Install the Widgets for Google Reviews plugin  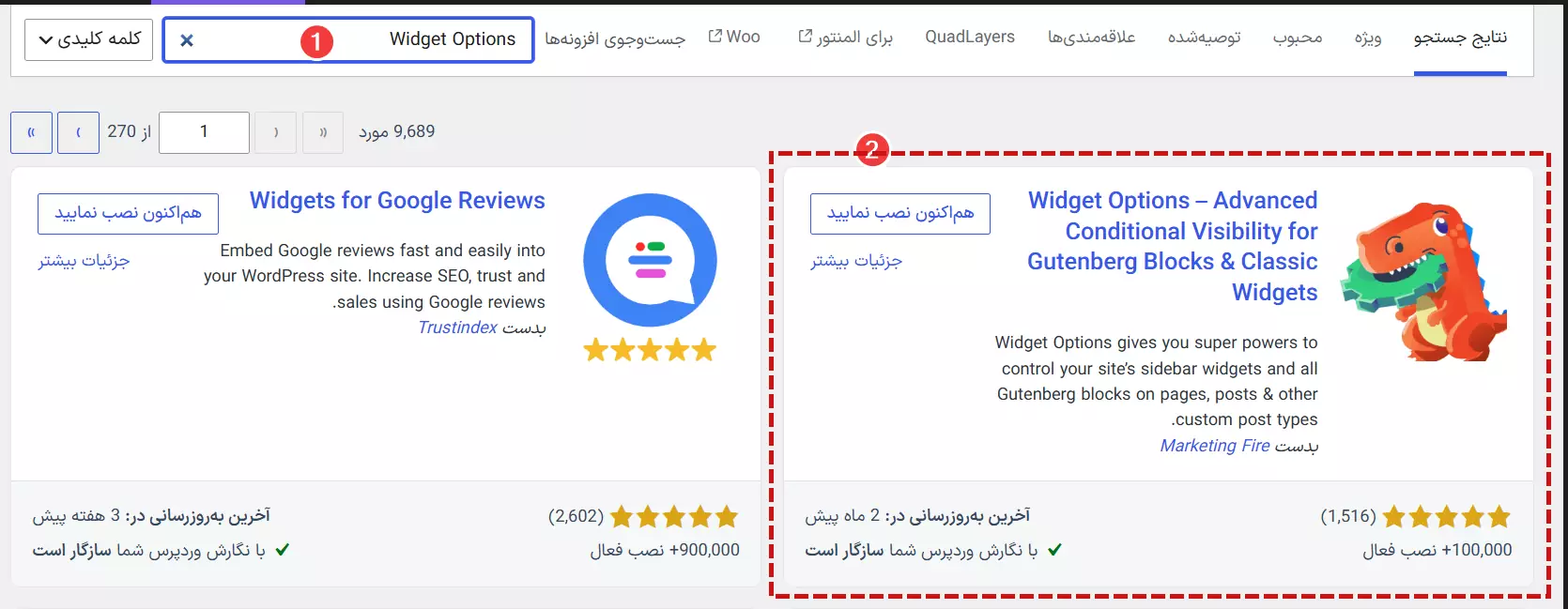click(128, 214)
